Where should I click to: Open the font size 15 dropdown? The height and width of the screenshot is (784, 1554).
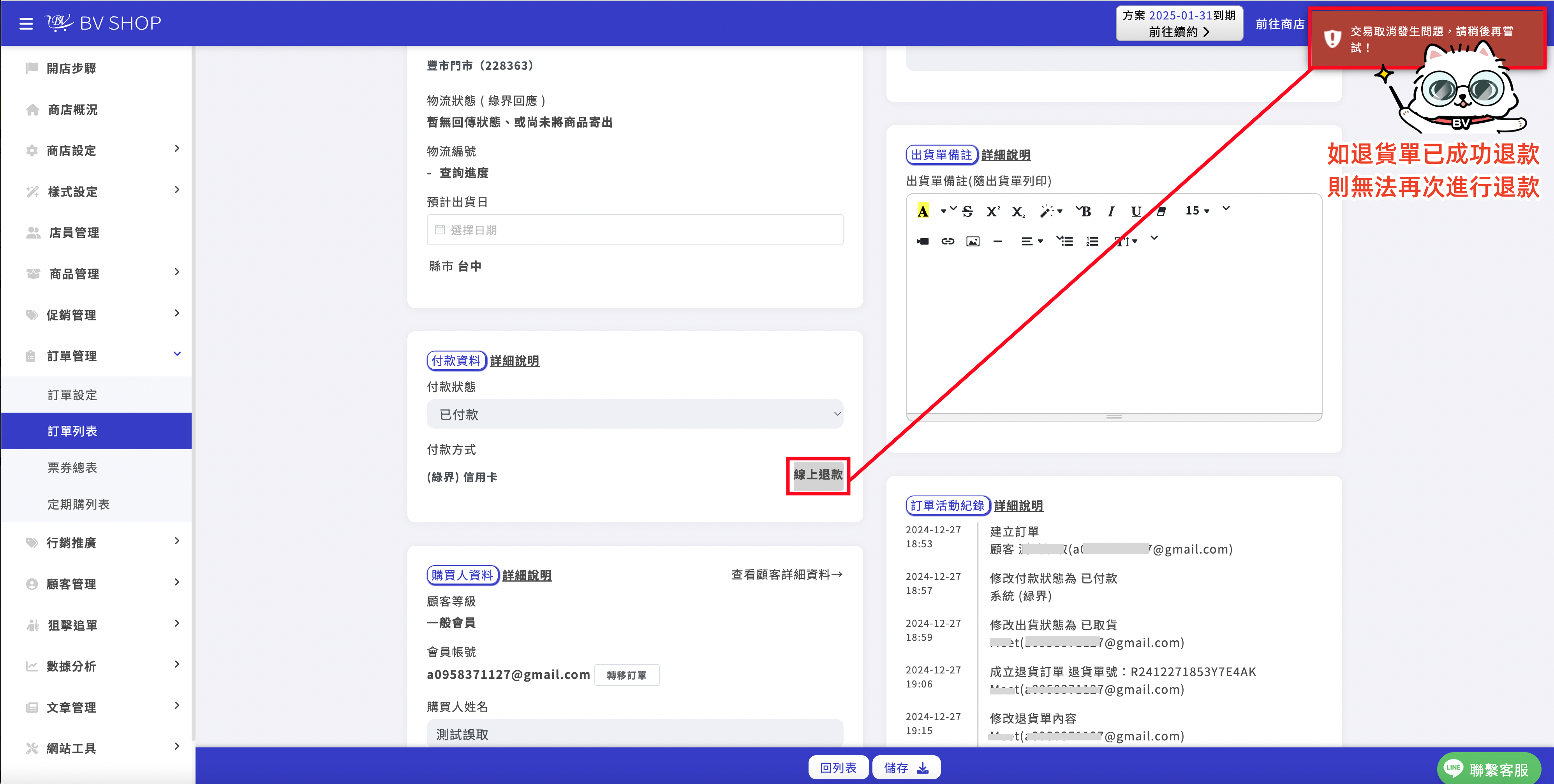click(1198, 211)
